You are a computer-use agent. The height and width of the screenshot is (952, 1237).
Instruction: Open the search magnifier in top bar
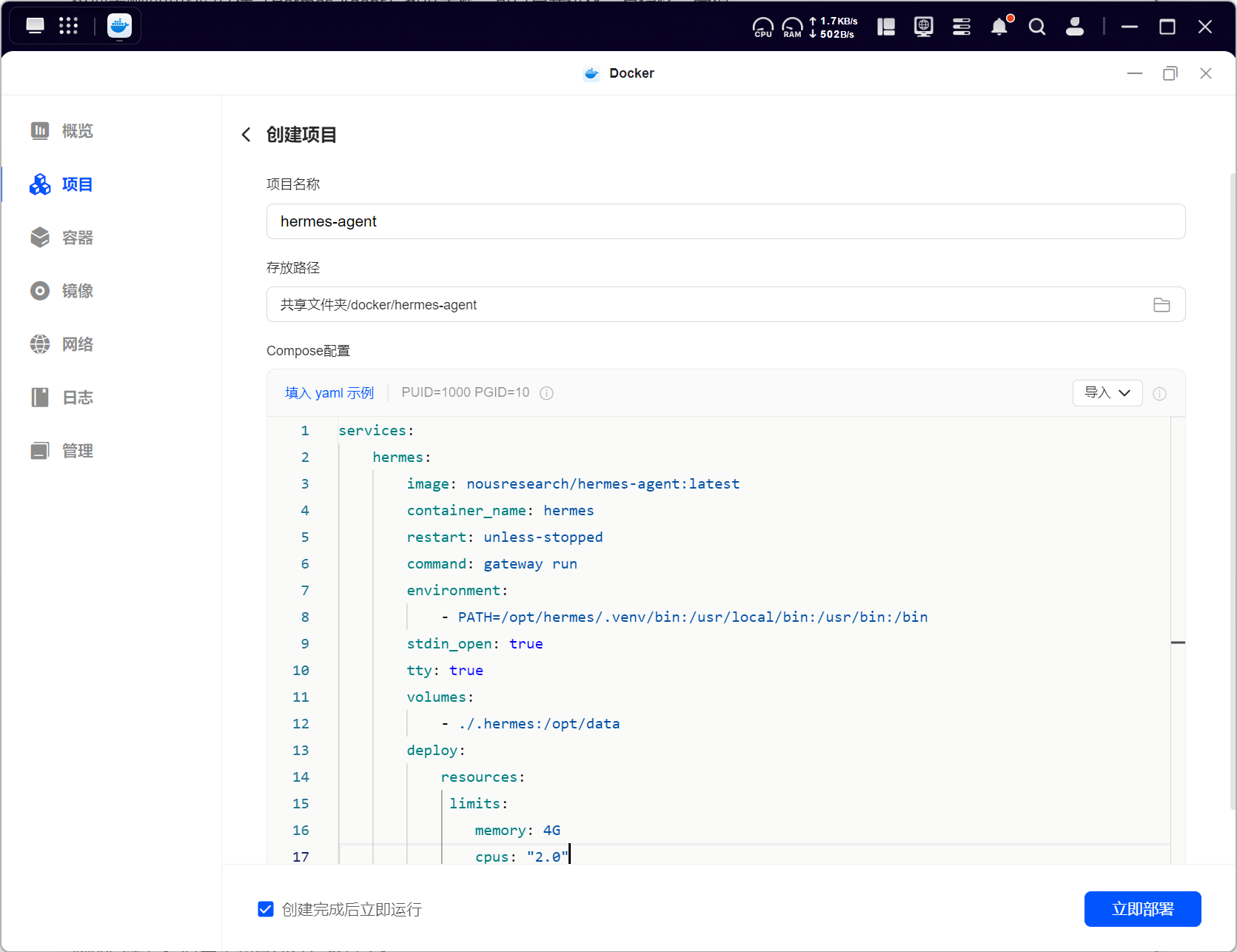tap(1037, 27)
